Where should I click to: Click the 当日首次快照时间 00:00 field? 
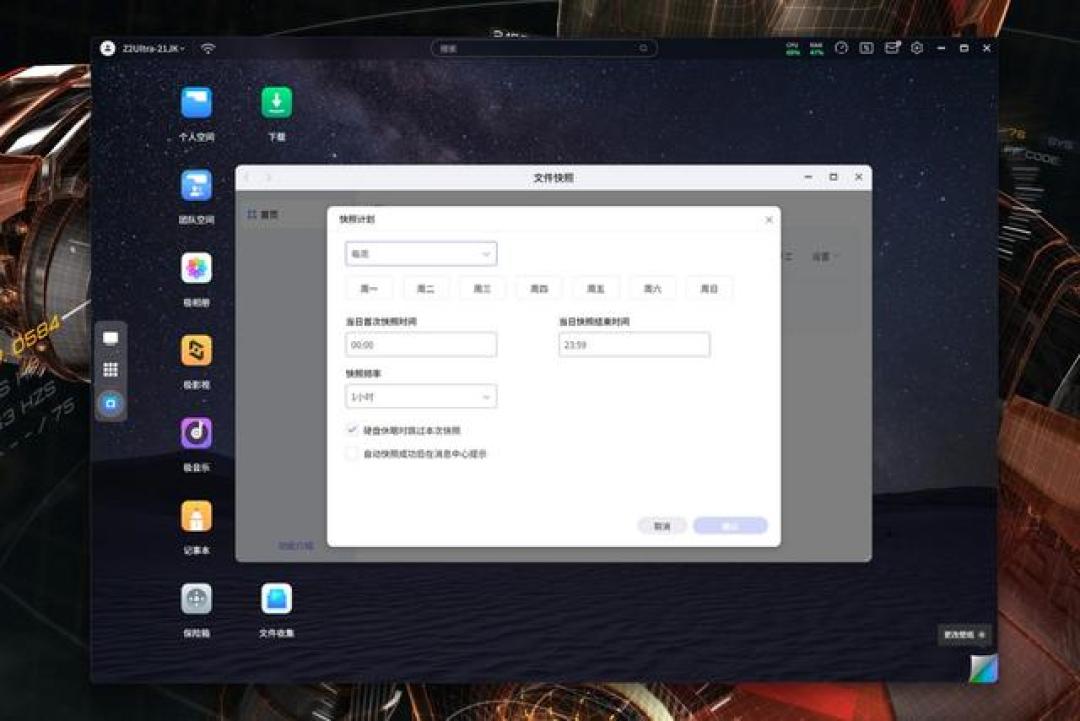[x=421, y=344]
